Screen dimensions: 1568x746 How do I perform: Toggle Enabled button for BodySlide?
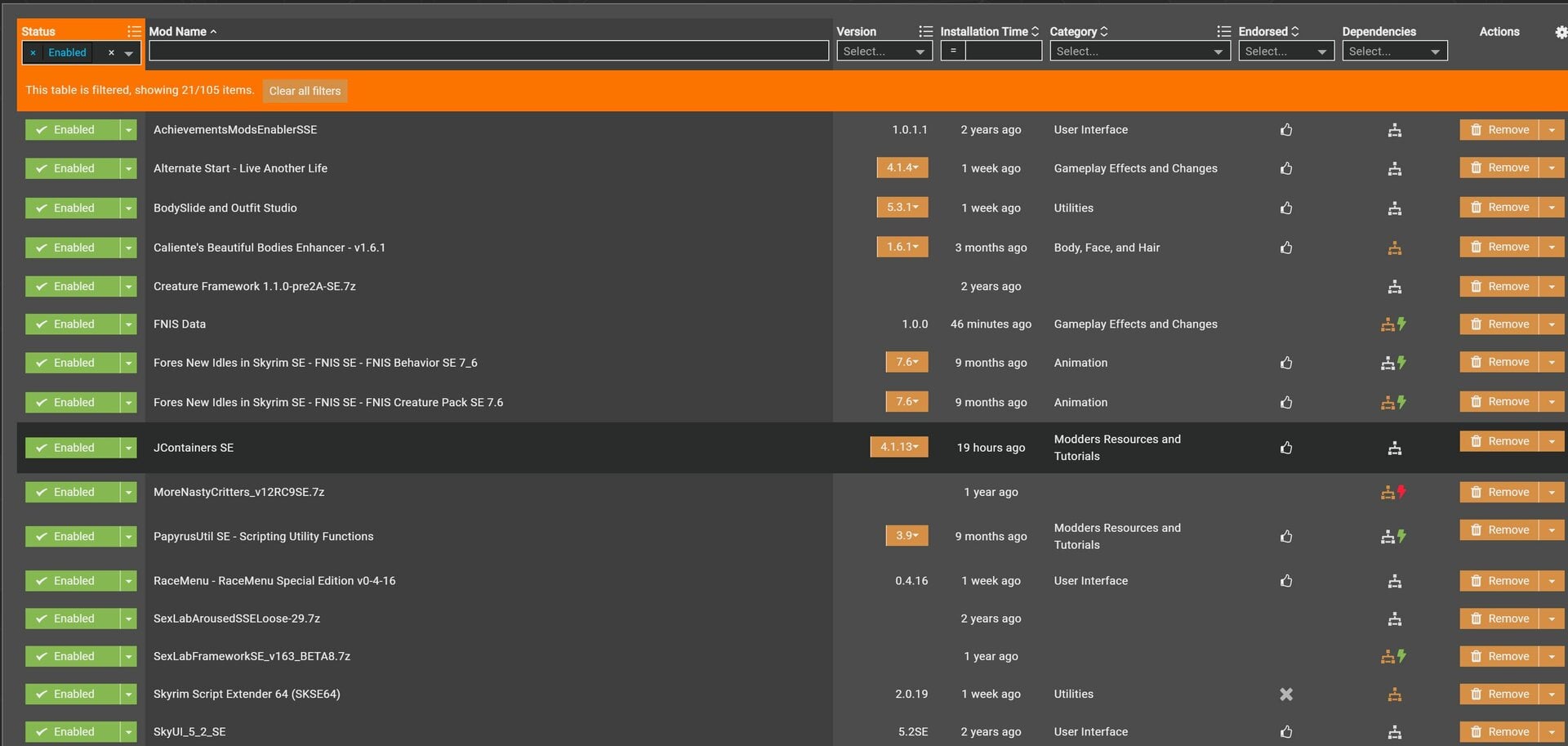[73, 208]
